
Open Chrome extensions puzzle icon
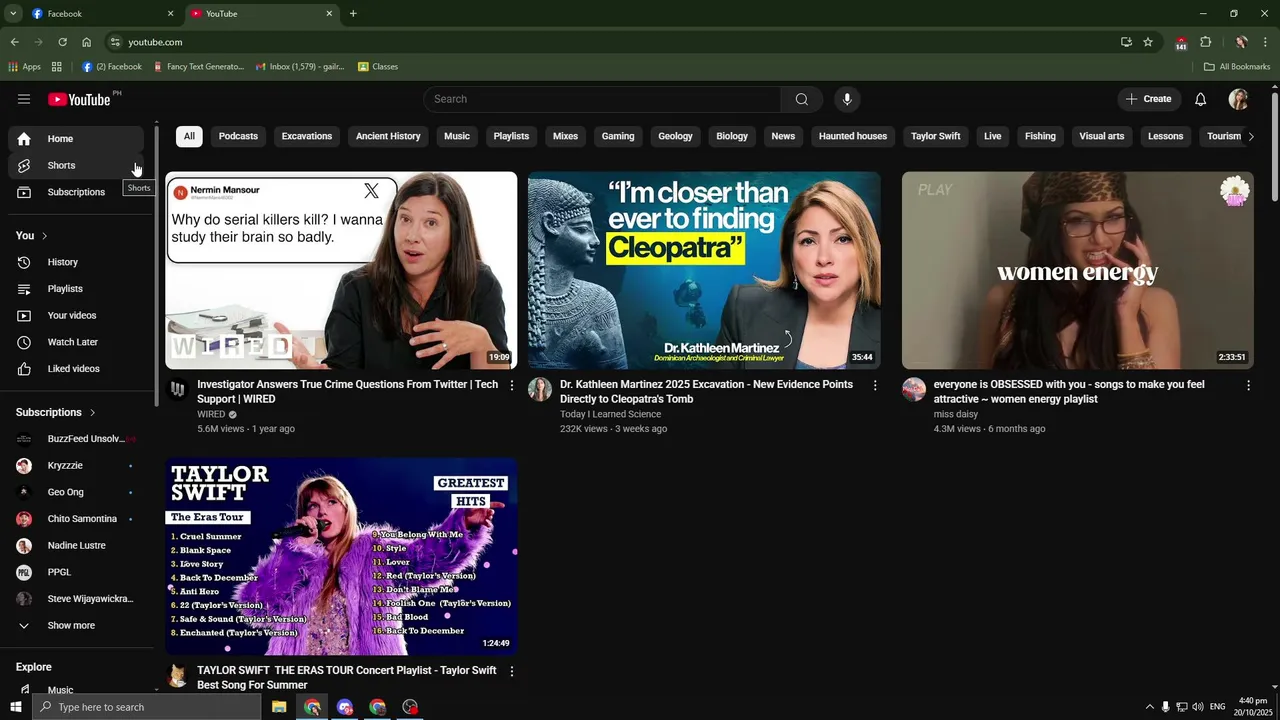pos(1206,42)
